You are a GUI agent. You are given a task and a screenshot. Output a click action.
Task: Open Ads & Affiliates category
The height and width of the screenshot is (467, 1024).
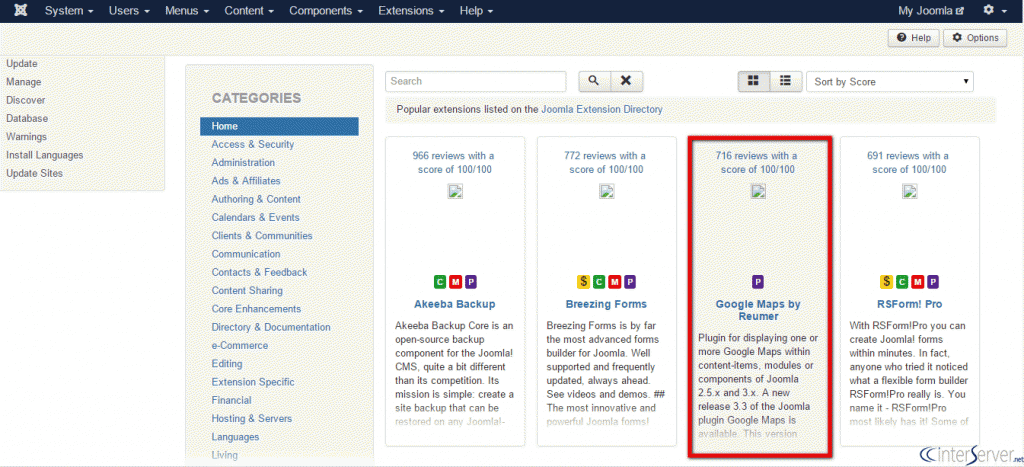point(246,181)
